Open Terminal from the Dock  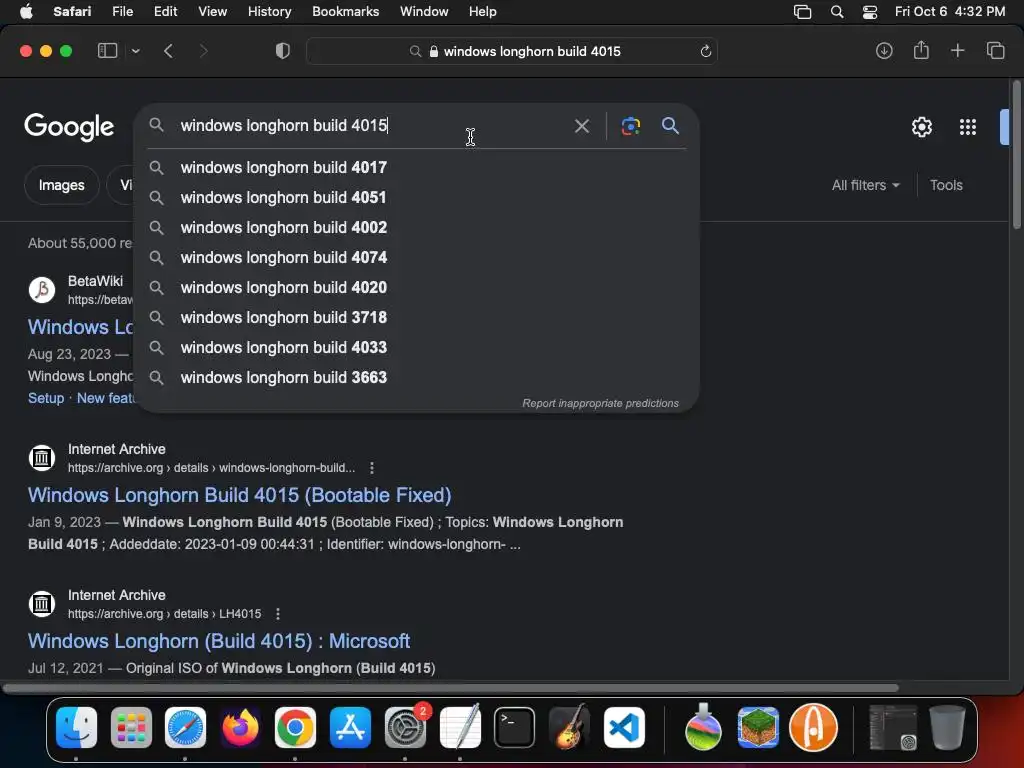[515, 727]
